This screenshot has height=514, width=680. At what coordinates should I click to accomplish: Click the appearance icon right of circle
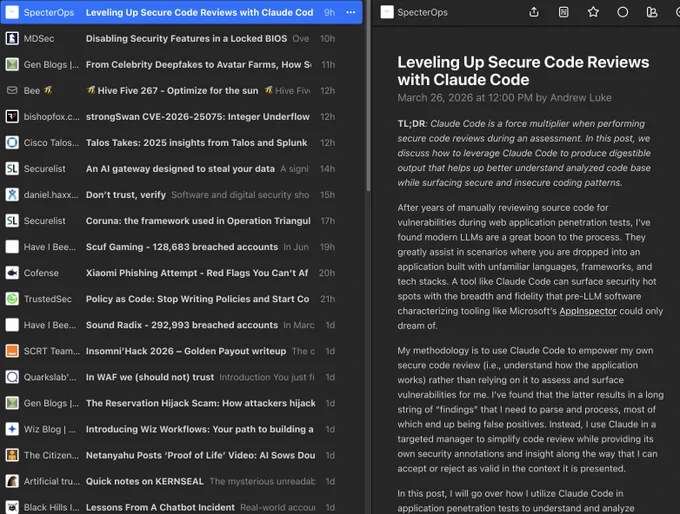pos(652,12)
